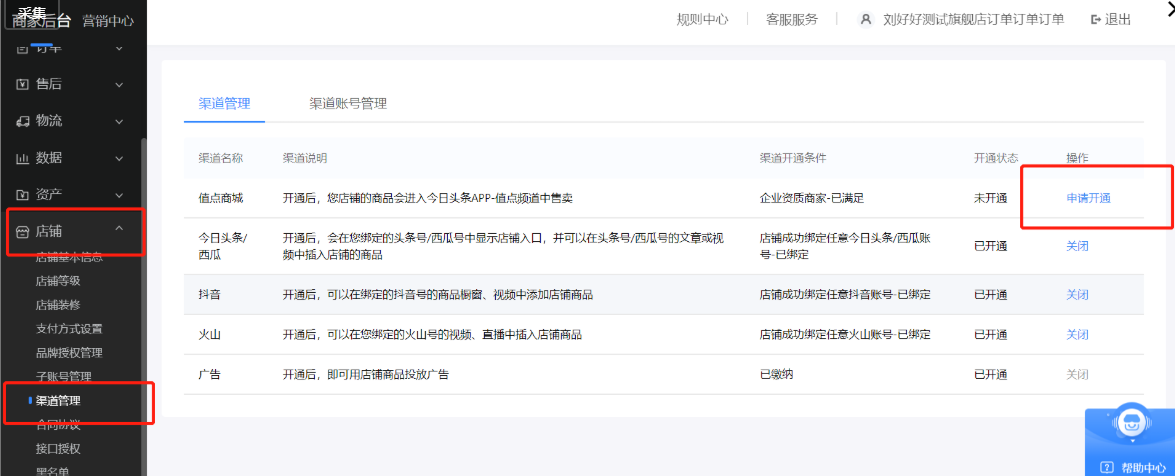Expand the 资产 menu chevron
The image size is (1175, 476).
tap(119, 195)
